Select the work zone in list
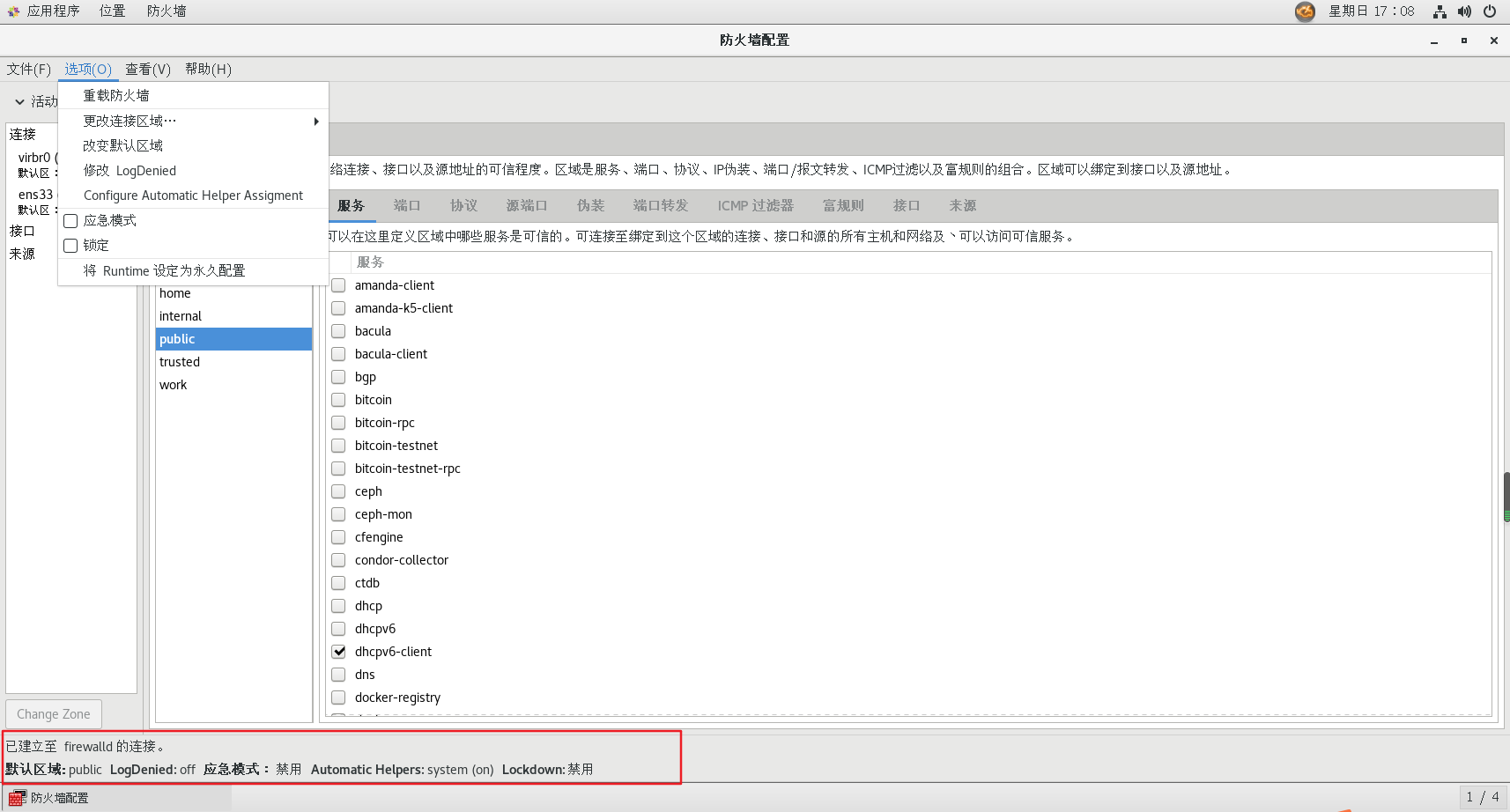This screenshot has width=1510, height=812. pyautogui.click(x=233, y=385)
